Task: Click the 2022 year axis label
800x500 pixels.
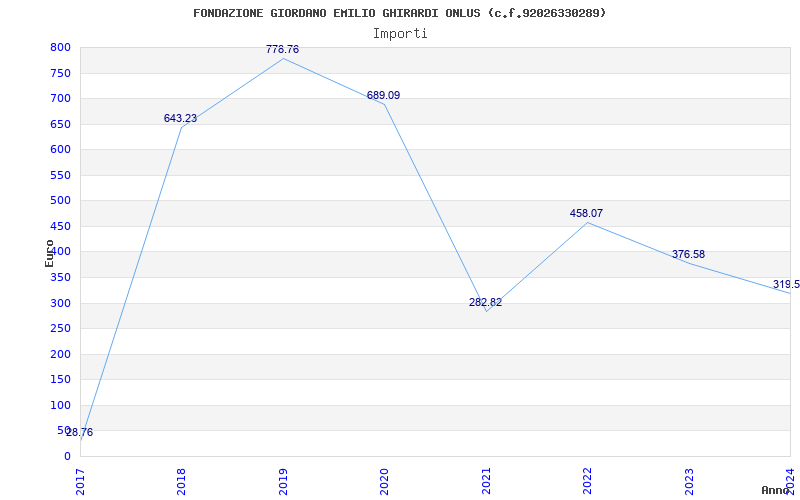Action: pyautogui.click(x=587, y=481)
